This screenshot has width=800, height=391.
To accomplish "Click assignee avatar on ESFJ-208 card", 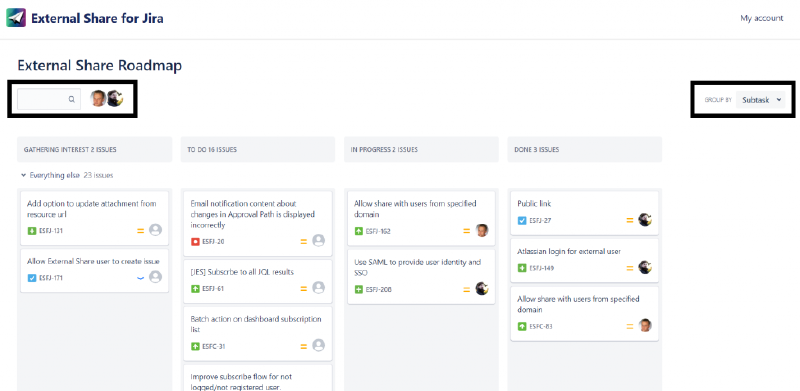I will click(x=482, y=288).
